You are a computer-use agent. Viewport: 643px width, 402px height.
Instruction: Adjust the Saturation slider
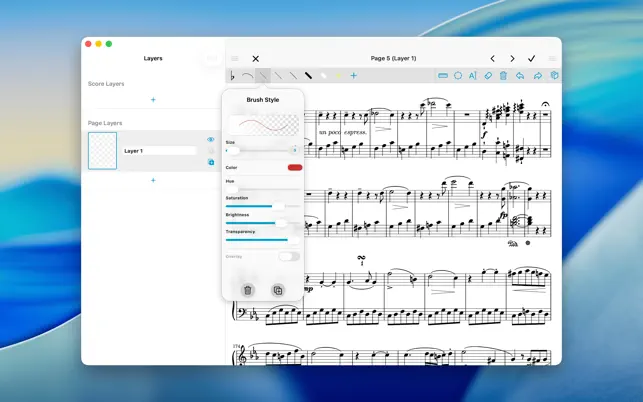tap(263, 206)
